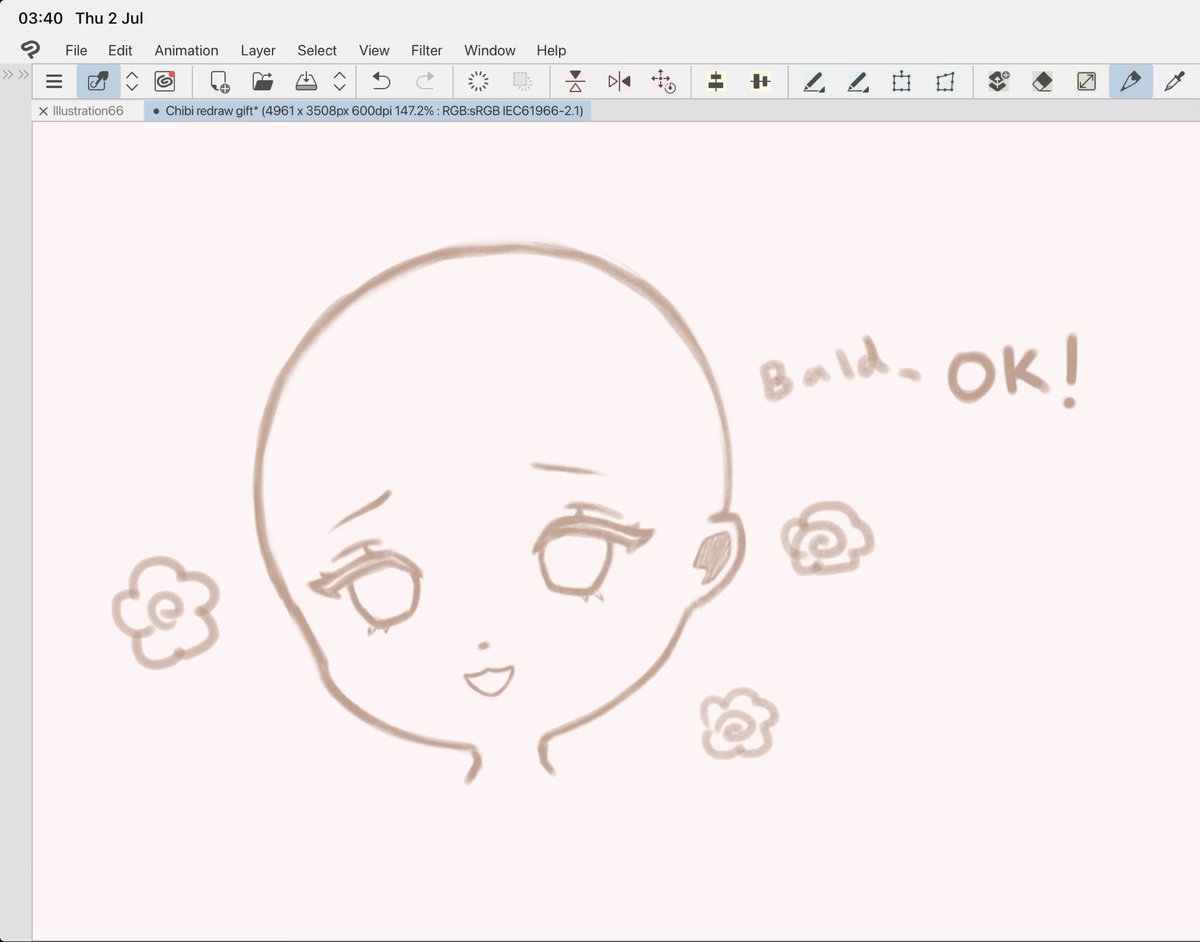Screen dimensions: 1200x942
Task: Flip the canvas horizontally
Action: 619,82
